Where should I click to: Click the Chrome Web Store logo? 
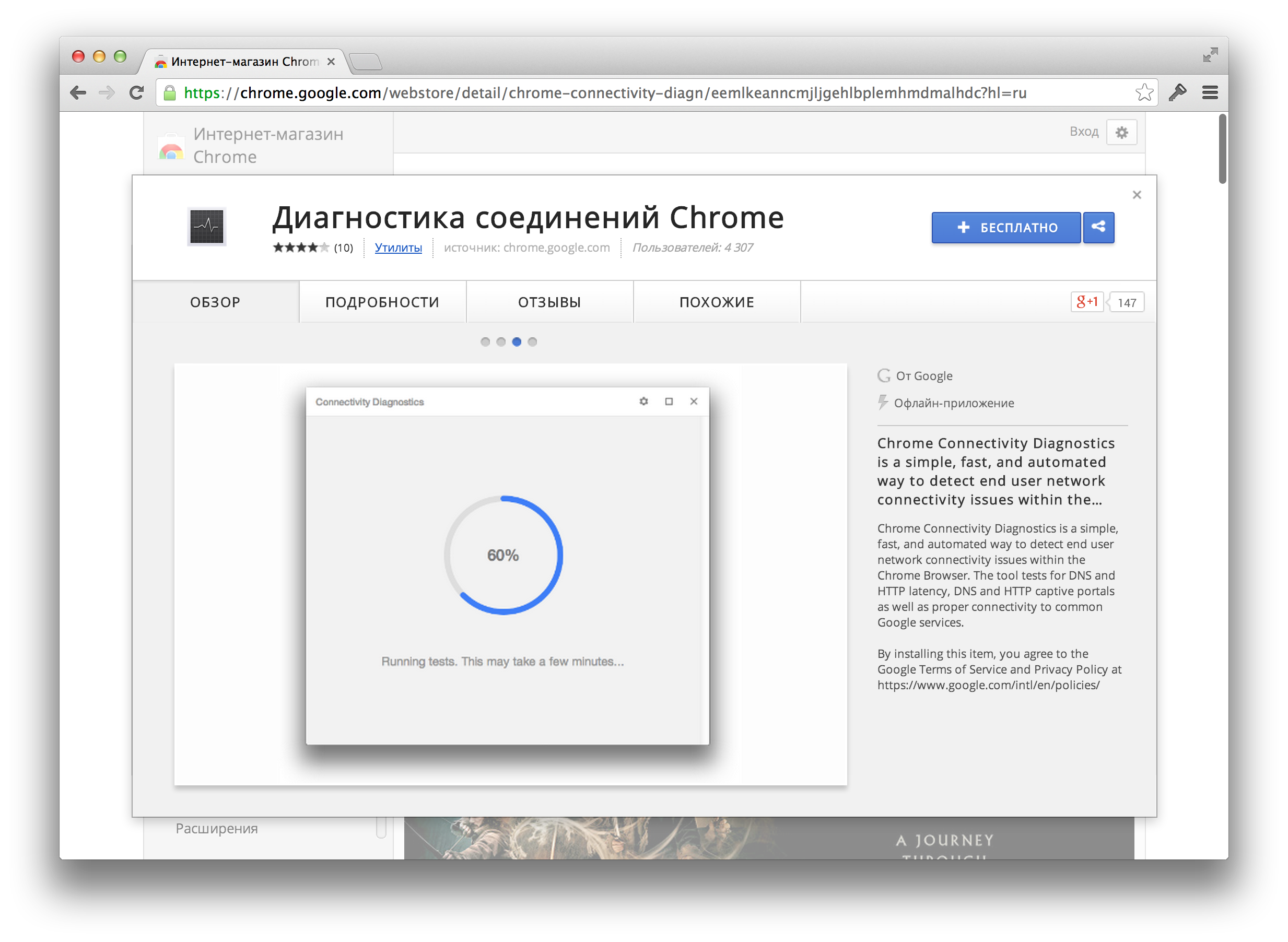tap(171, 148)
